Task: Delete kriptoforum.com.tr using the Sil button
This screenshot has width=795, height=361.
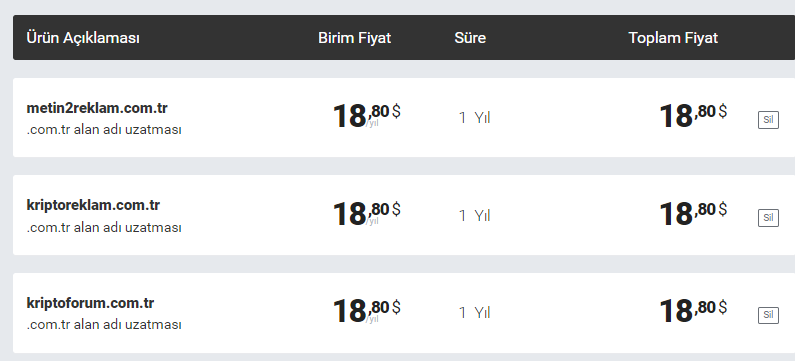Action: pyautogui.click(x=768, y=315)
